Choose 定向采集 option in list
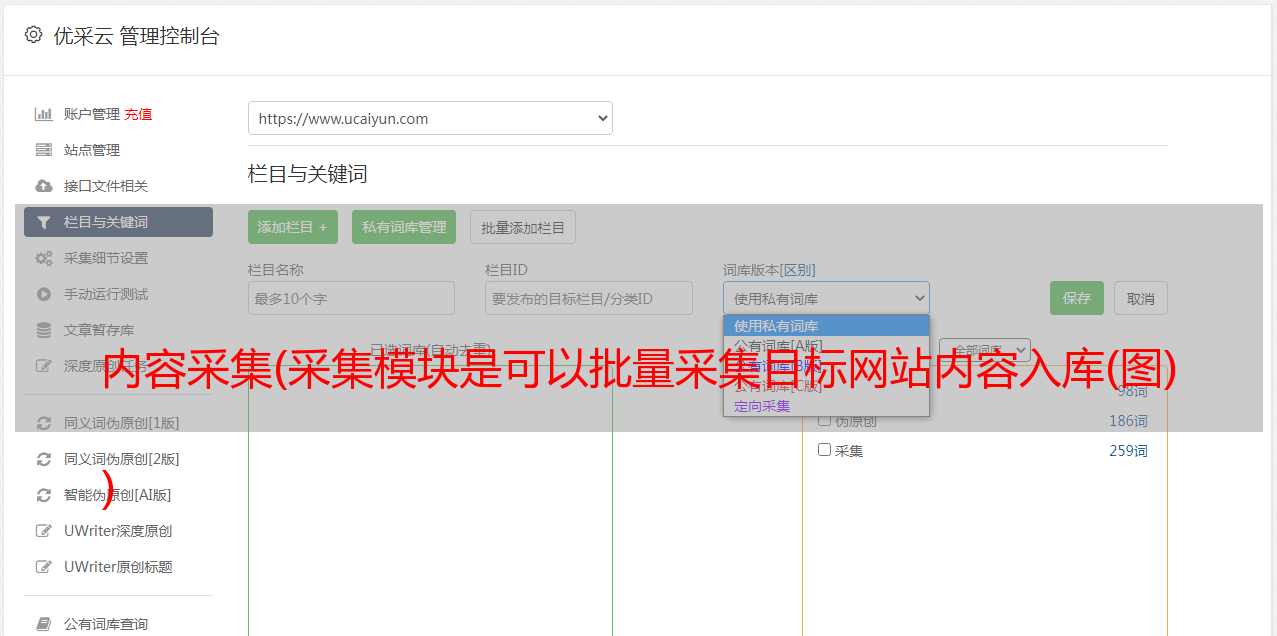1277x636 pixels. [826, 406]
